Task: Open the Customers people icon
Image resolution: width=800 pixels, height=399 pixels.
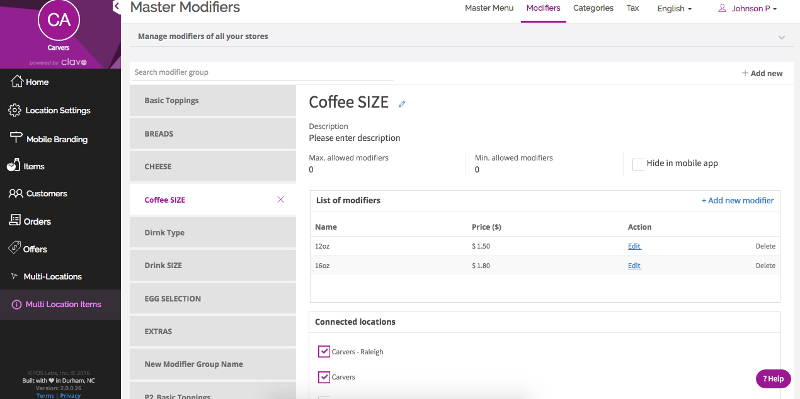Action: [16, 193]
